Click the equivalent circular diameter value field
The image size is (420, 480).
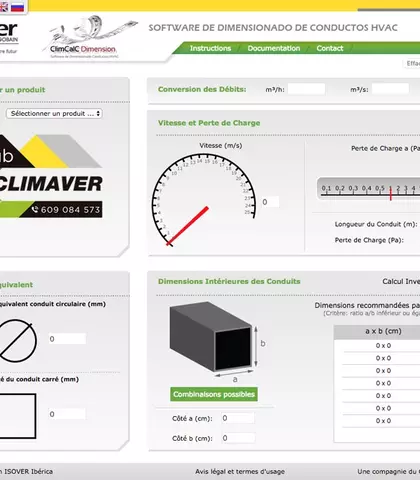pyautogui.click(x=67, y=339)
